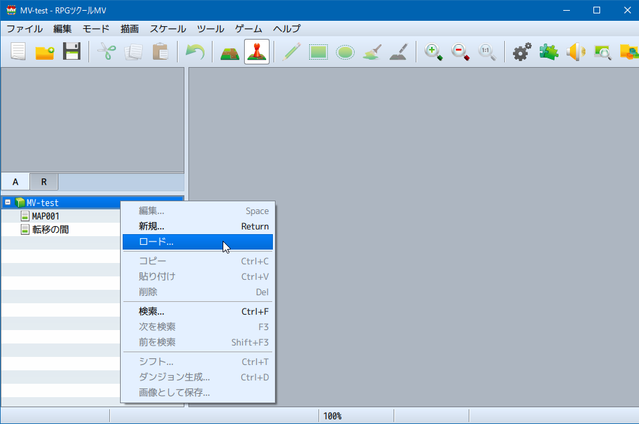Select the 転移の間 map

pyautogui.click(x=51, y=230)
